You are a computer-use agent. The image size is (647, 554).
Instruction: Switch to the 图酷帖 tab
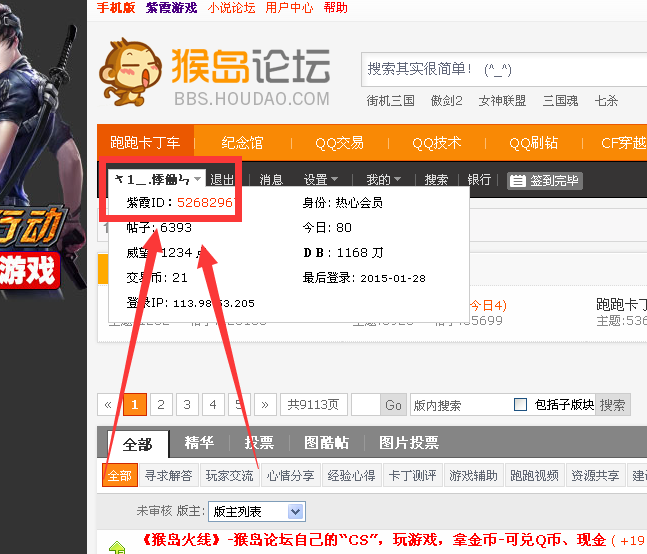[x=326, y=443]
